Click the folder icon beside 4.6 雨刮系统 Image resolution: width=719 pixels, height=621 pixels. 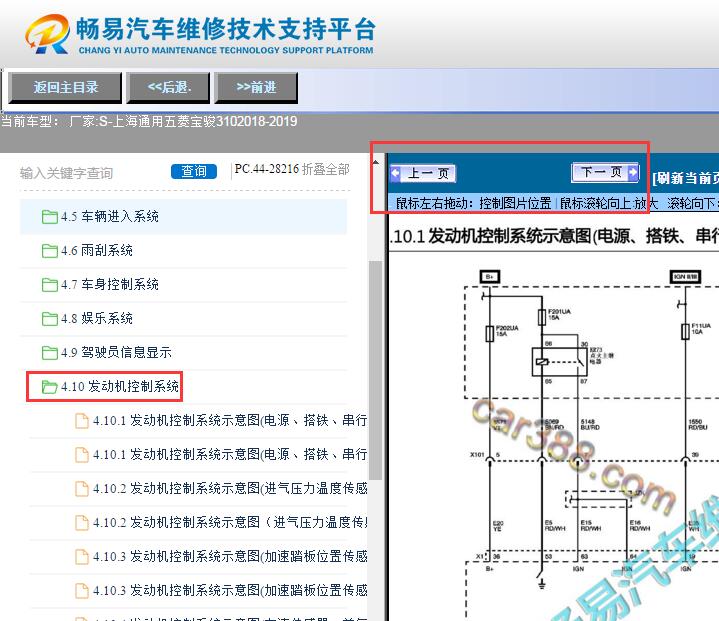point(50,250)
